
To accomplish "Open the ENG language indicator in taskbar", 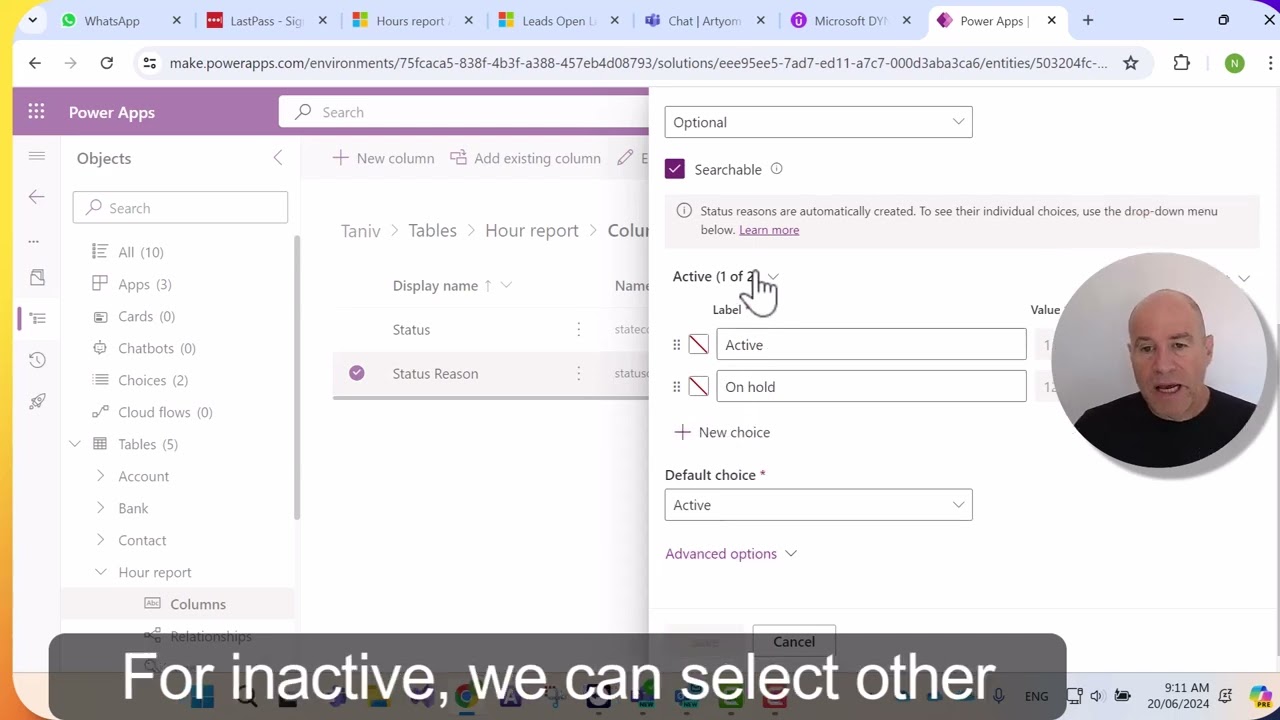I will 1036,696.
